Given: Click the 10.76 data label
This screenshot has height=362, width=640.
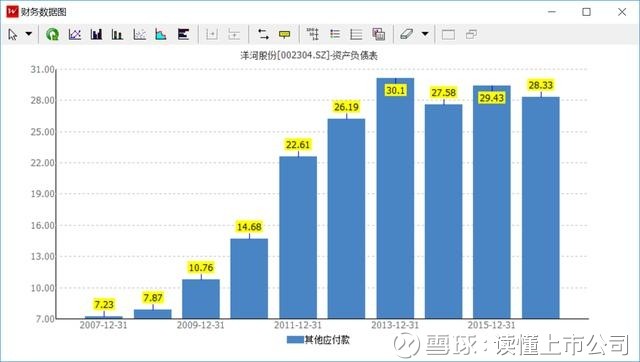Looking at the screenshot, I should click(201, 268).
